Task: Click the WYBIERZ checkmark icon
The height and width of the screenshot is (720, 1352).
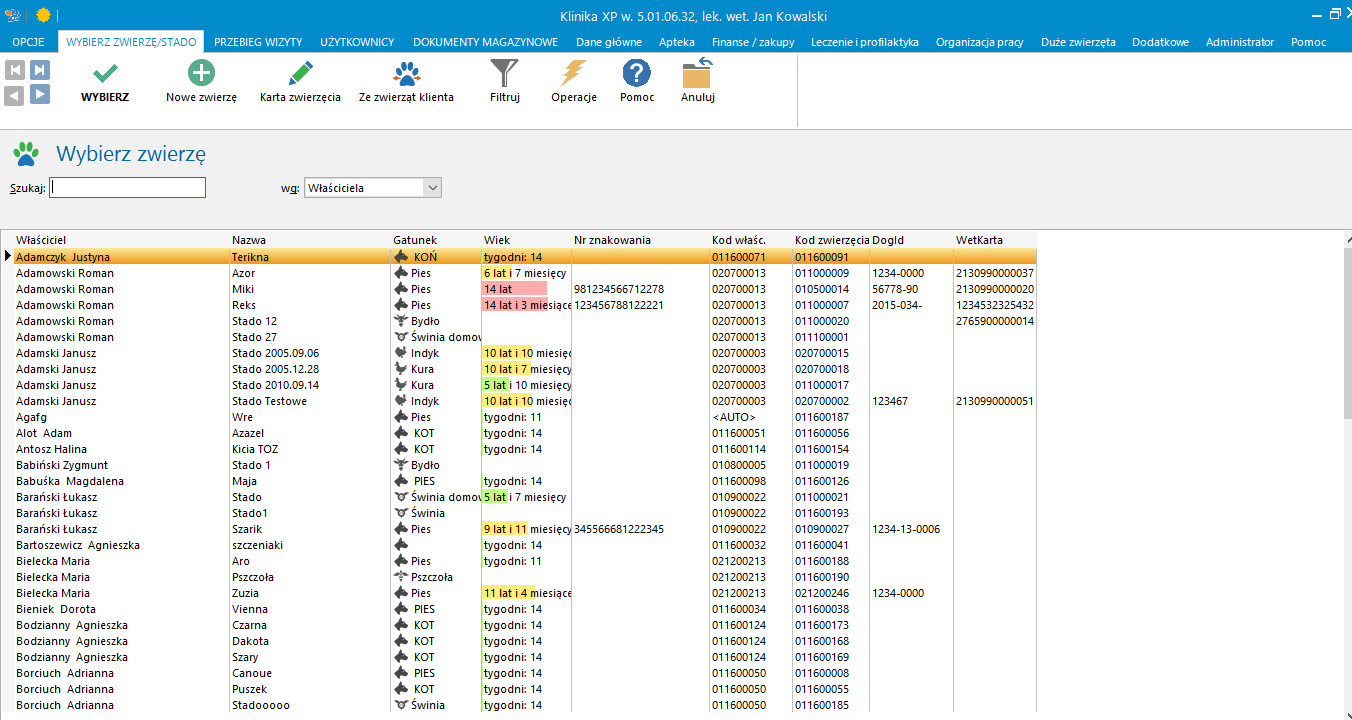Action: click(105, 73)
